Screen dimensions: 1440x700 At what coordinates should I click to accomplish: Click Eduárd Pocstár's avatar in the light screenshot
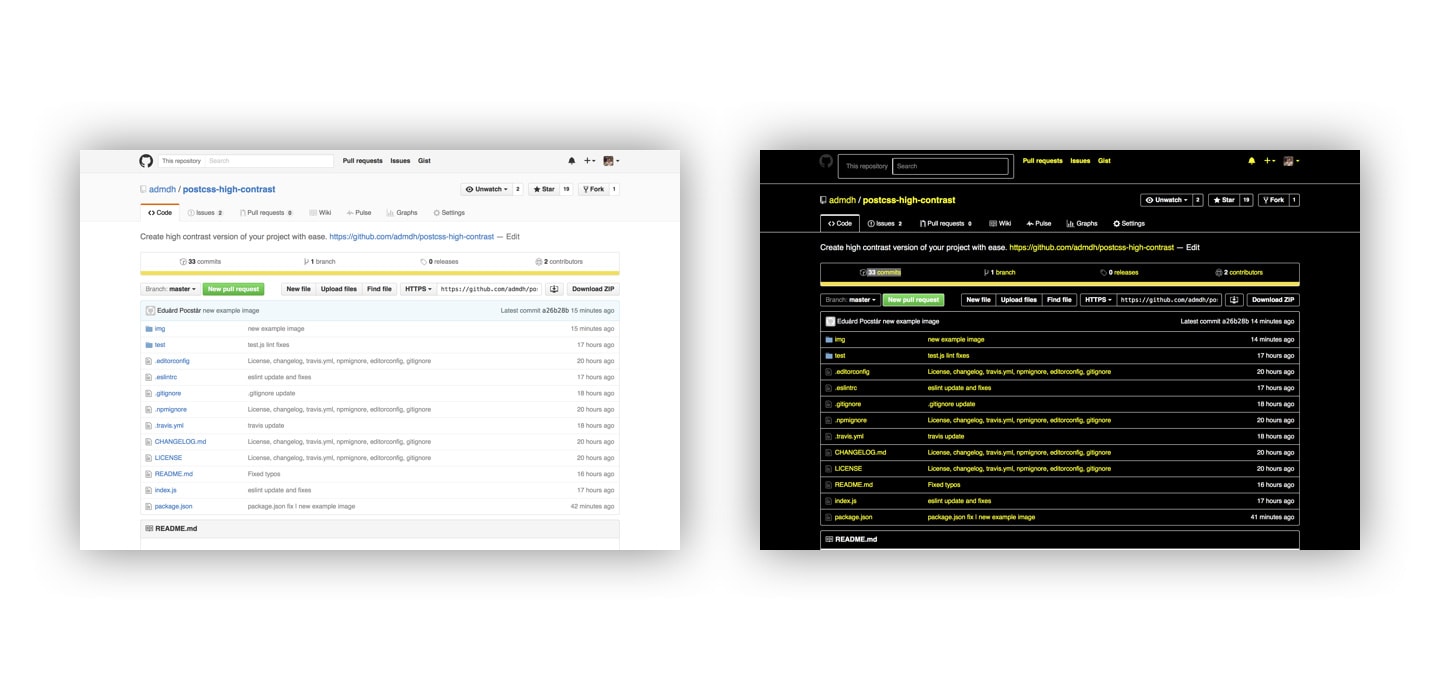coord(150,311)
